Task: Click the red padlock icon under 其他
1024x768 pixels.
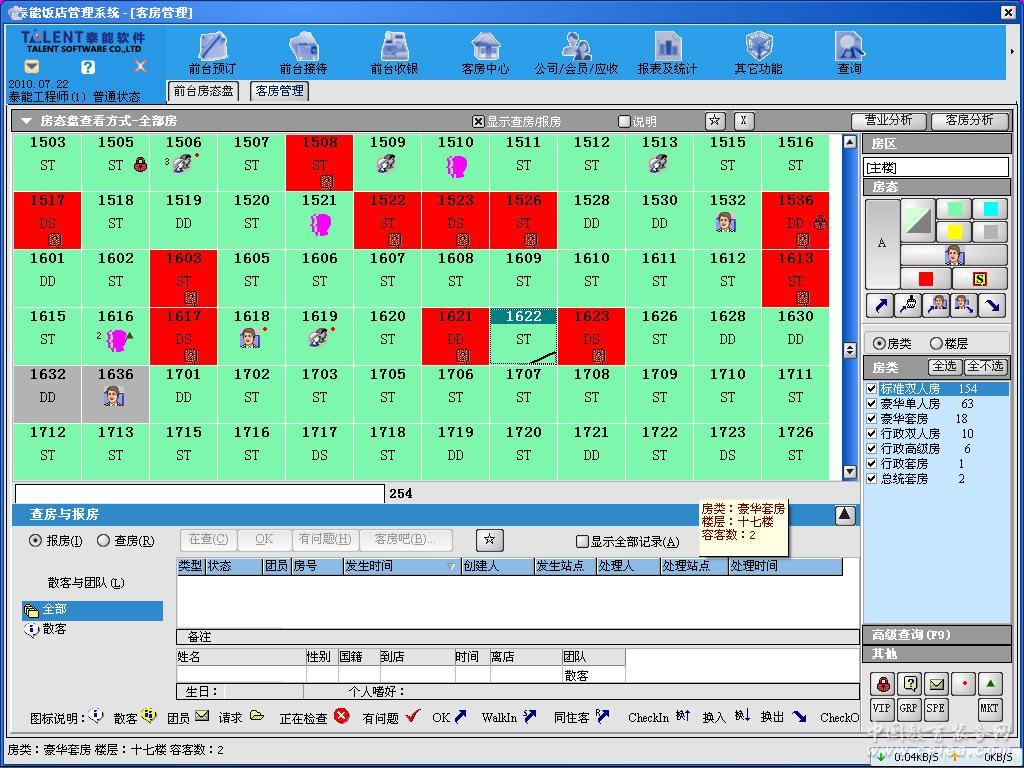Action: pos(882,684)
